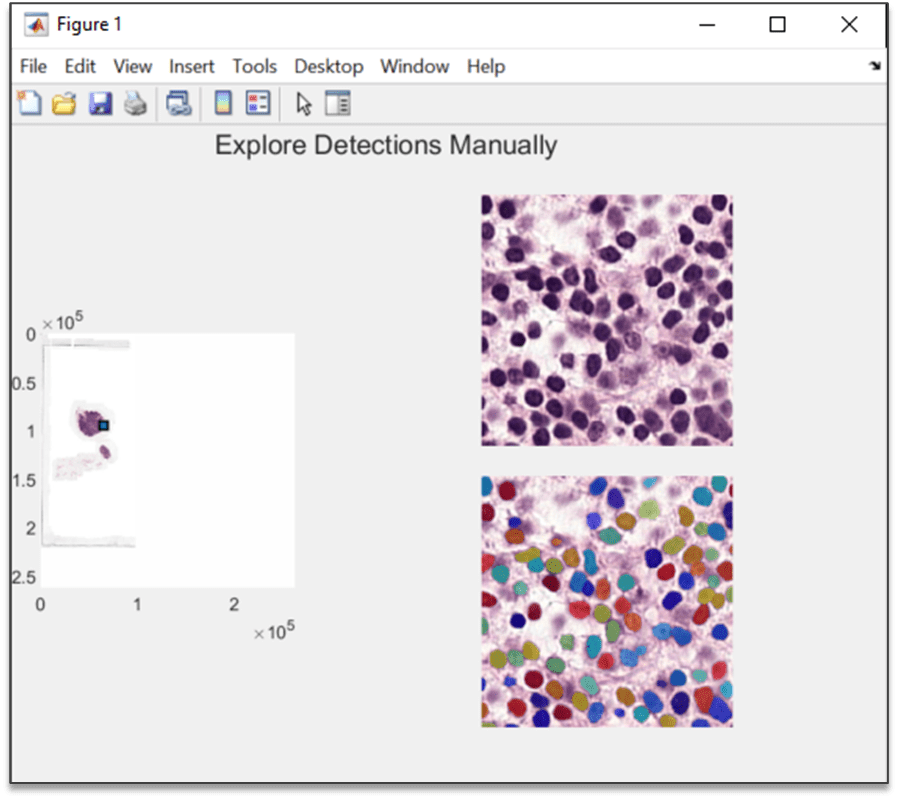Open a file using the folder icon
This screenshot has width=898, height=799.
pyautogui.click(x=64, y=103)
